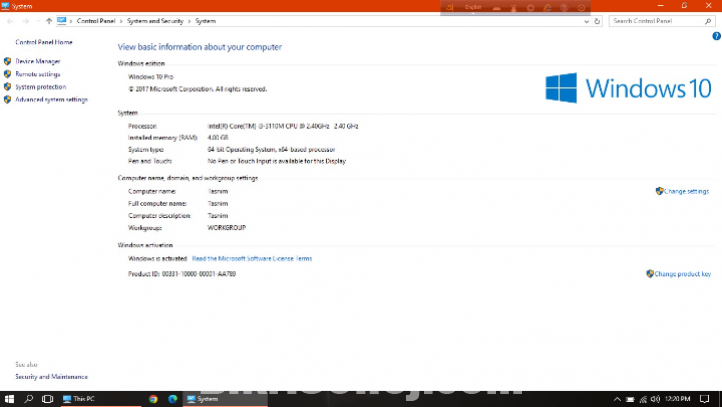722x407 pixels.
Task: Select the 4.00 GB RAM value
Action: [x=218, y=137]
